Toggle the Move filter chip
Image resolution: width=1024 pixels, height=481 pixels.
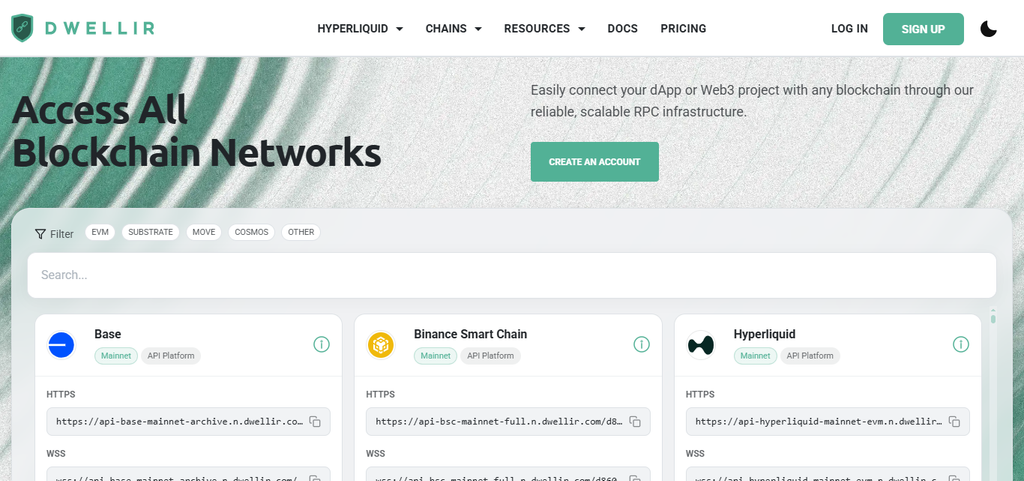204,232
